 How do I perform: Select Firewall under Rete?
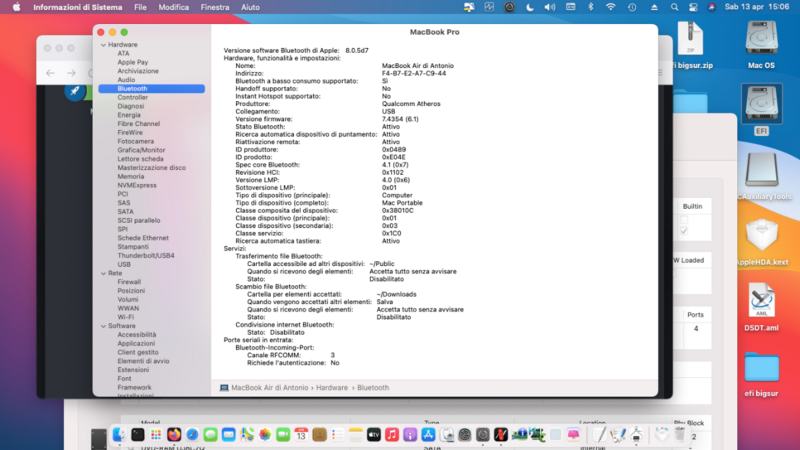(129, 282)
